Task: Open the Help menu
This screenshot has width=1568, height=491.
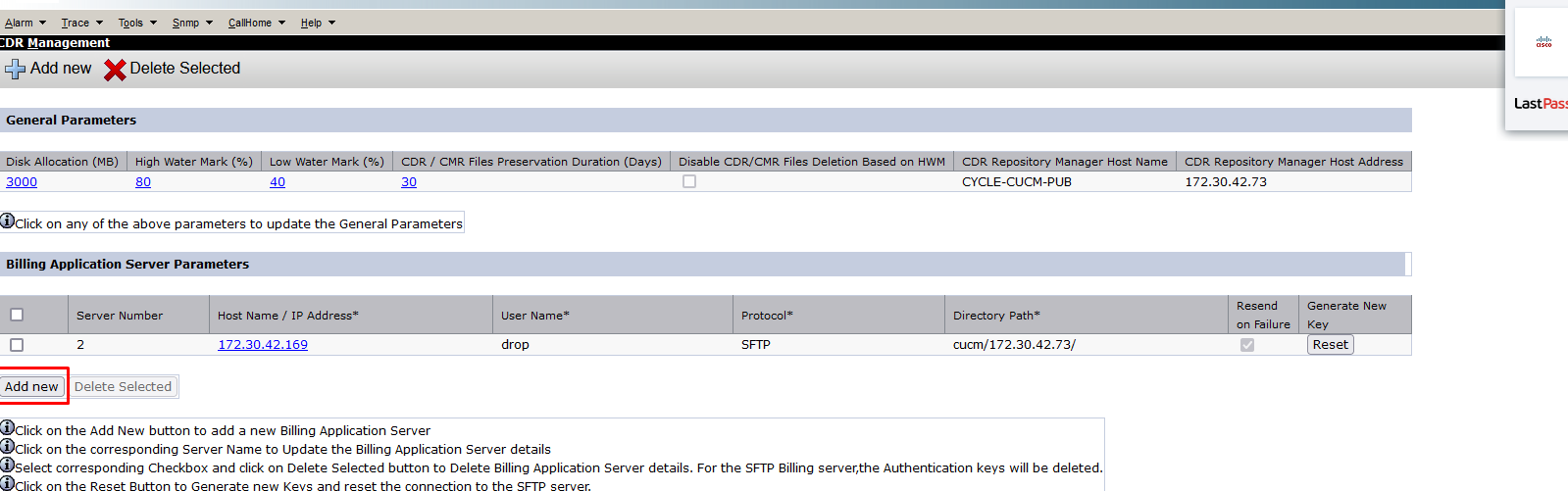Action: 317,23
